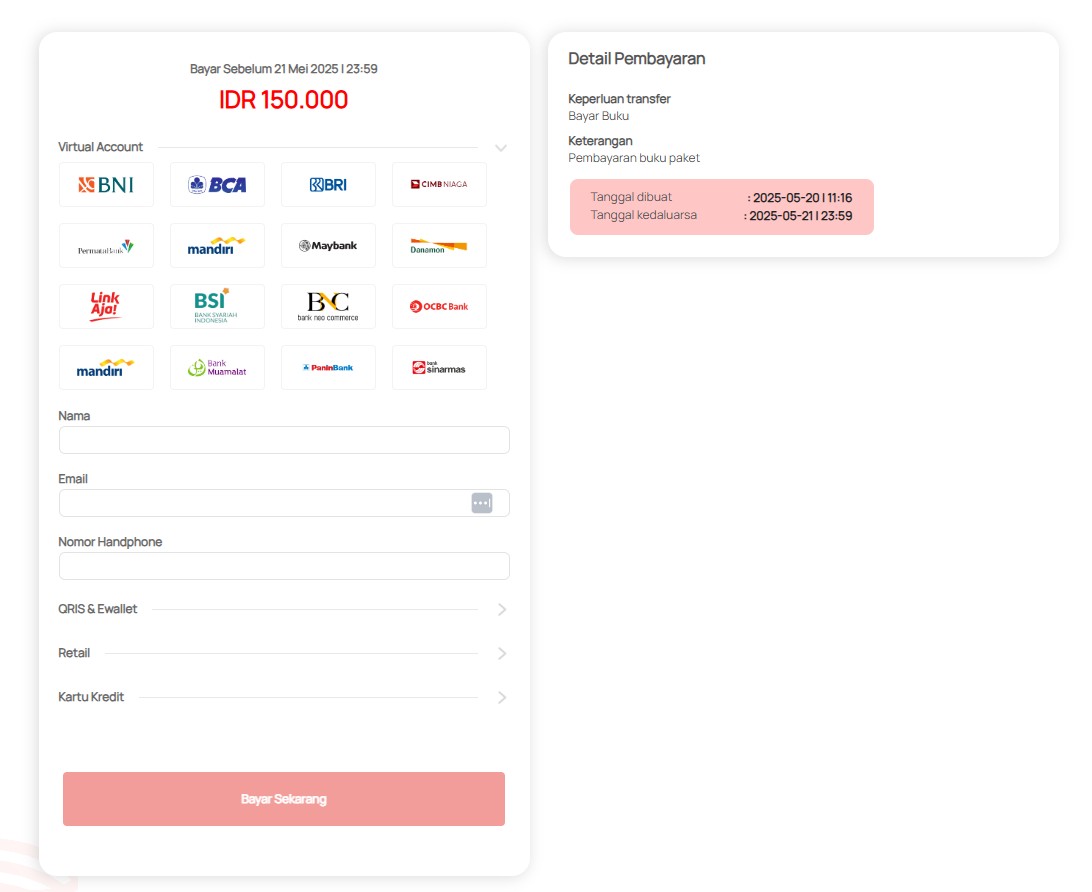The image size is (1092, 892).
Task: Collapse the Virtual Account section
Action: (501, 148)
